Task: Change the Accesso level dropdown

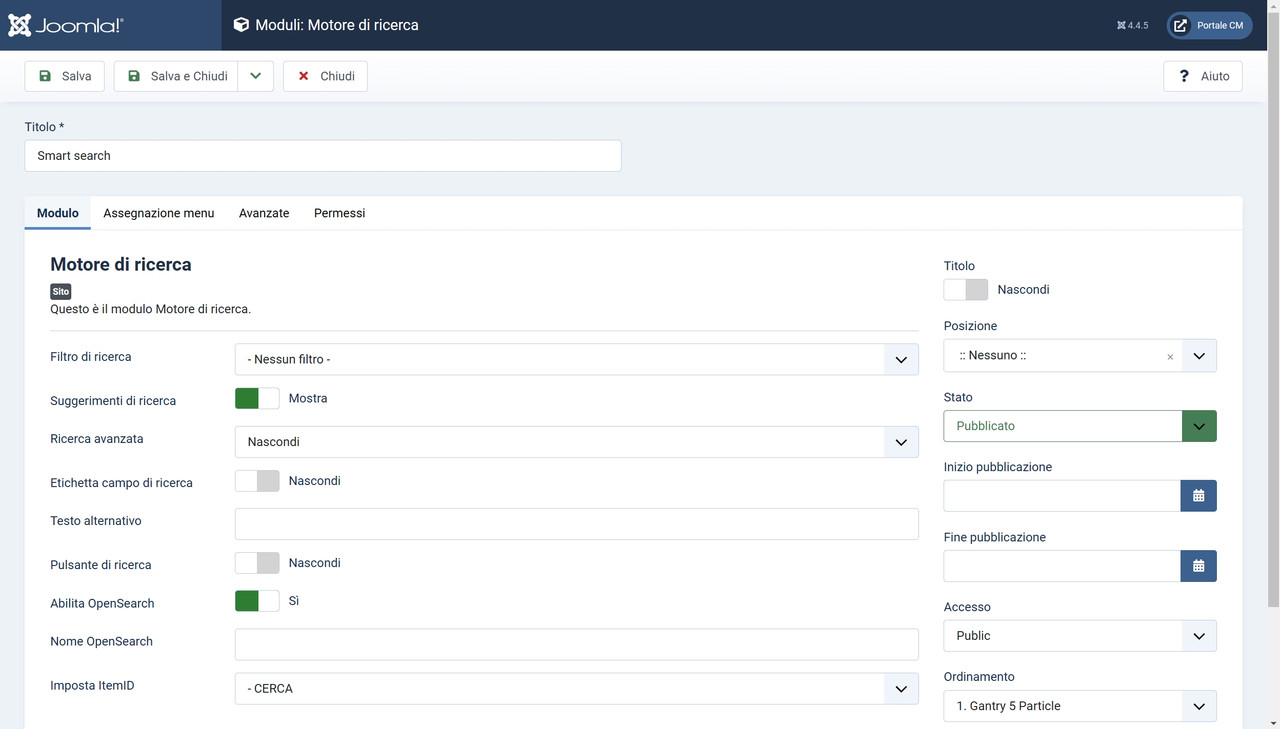Action: click(1079, 635)
